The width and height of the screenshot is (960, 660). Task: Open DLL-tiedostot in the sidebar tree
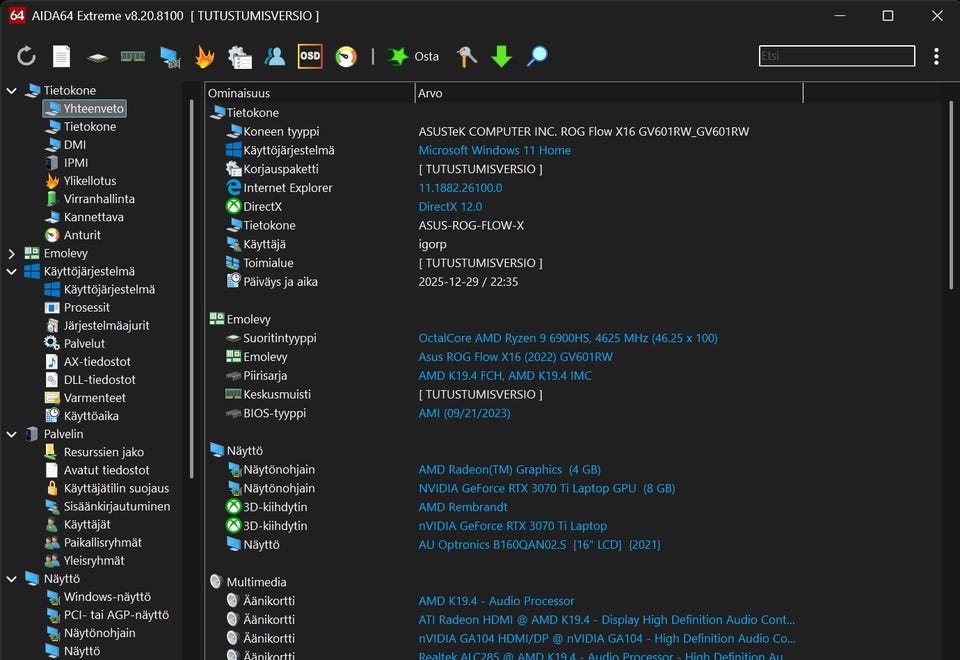99,380
